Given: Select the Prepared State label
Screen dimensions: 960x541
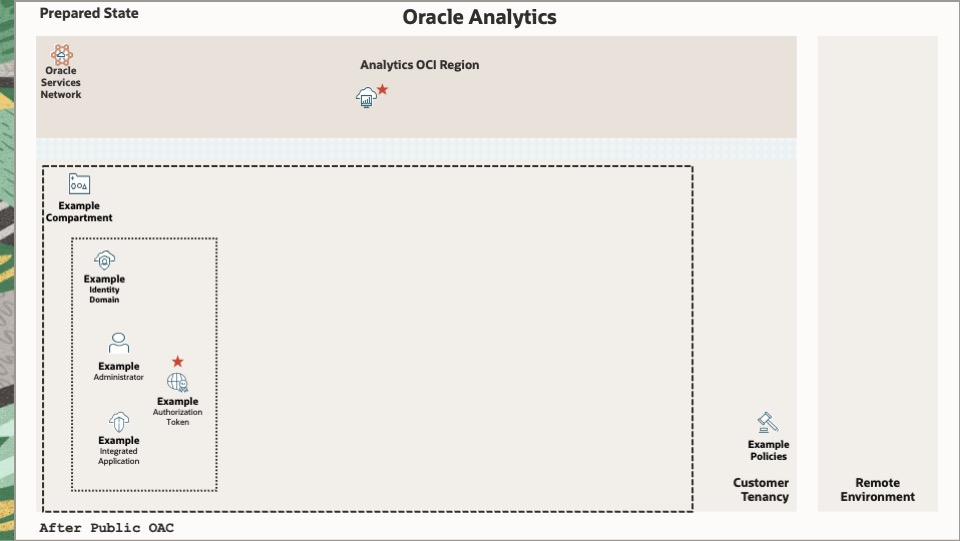Looking at the screenshot, I should pos(89,14).
